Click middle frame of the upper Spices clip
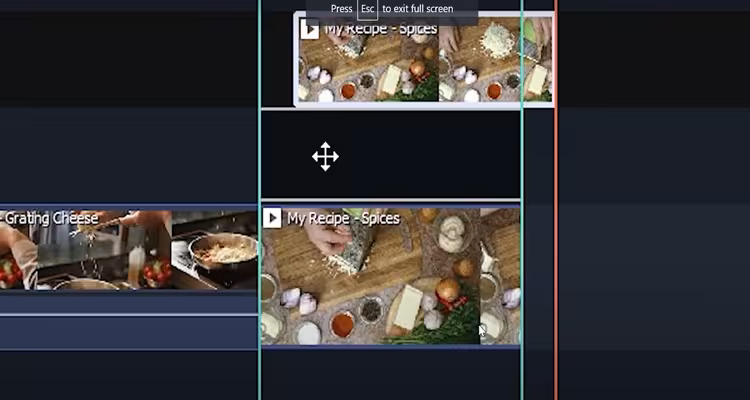 [480, 60]
